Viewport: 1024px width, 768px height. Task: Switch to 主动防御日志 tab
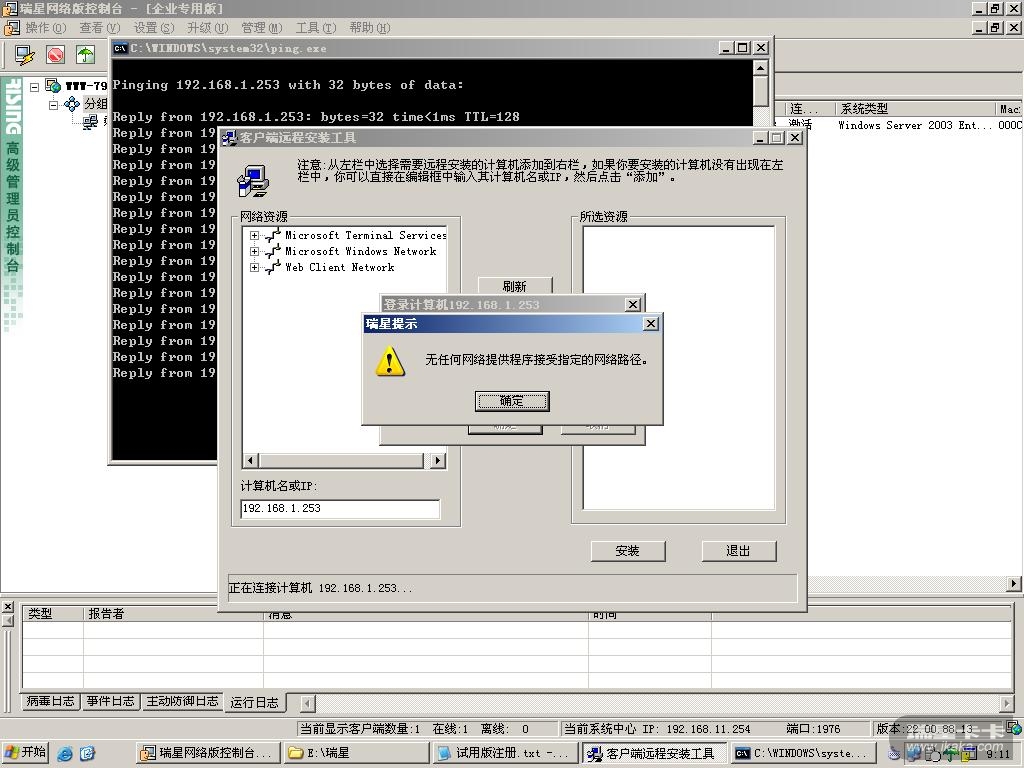click(x=182, y=701)
